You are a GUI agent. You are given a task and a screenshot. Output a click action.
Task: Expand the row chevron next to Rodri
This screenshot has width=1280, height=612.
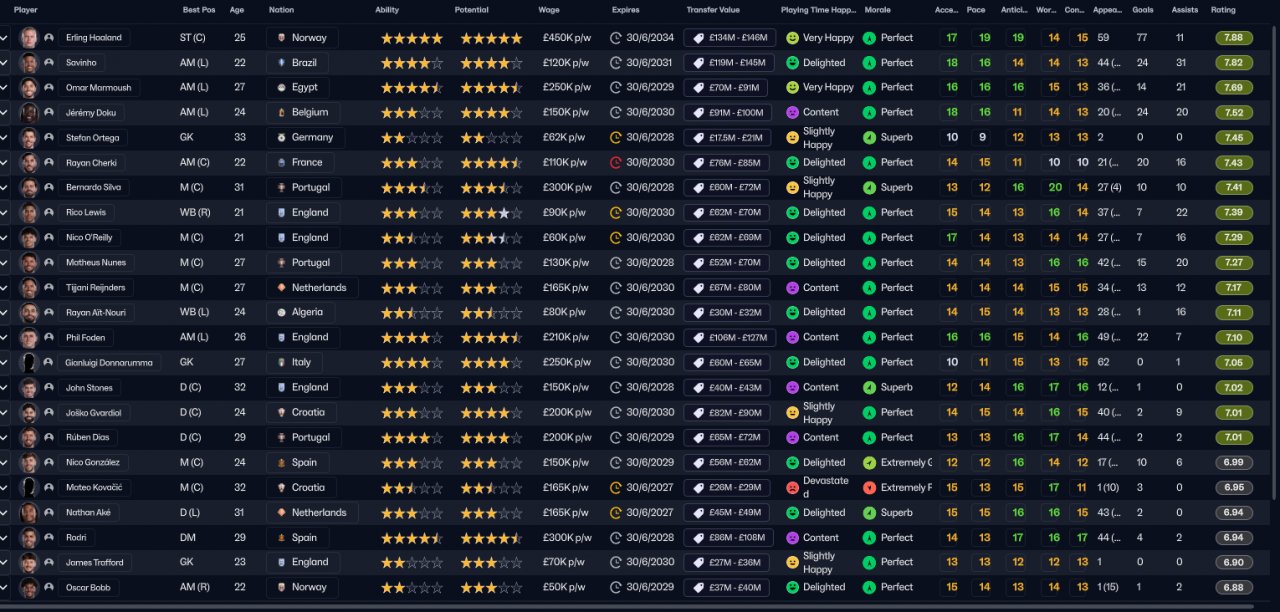[x=4, y=538]
